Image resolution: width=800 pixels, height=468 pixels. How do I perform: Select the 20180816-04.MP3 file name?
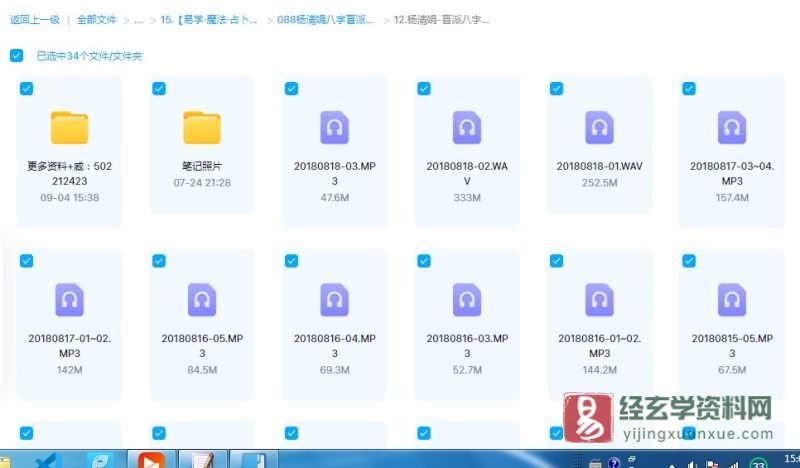tap(334, 345)
